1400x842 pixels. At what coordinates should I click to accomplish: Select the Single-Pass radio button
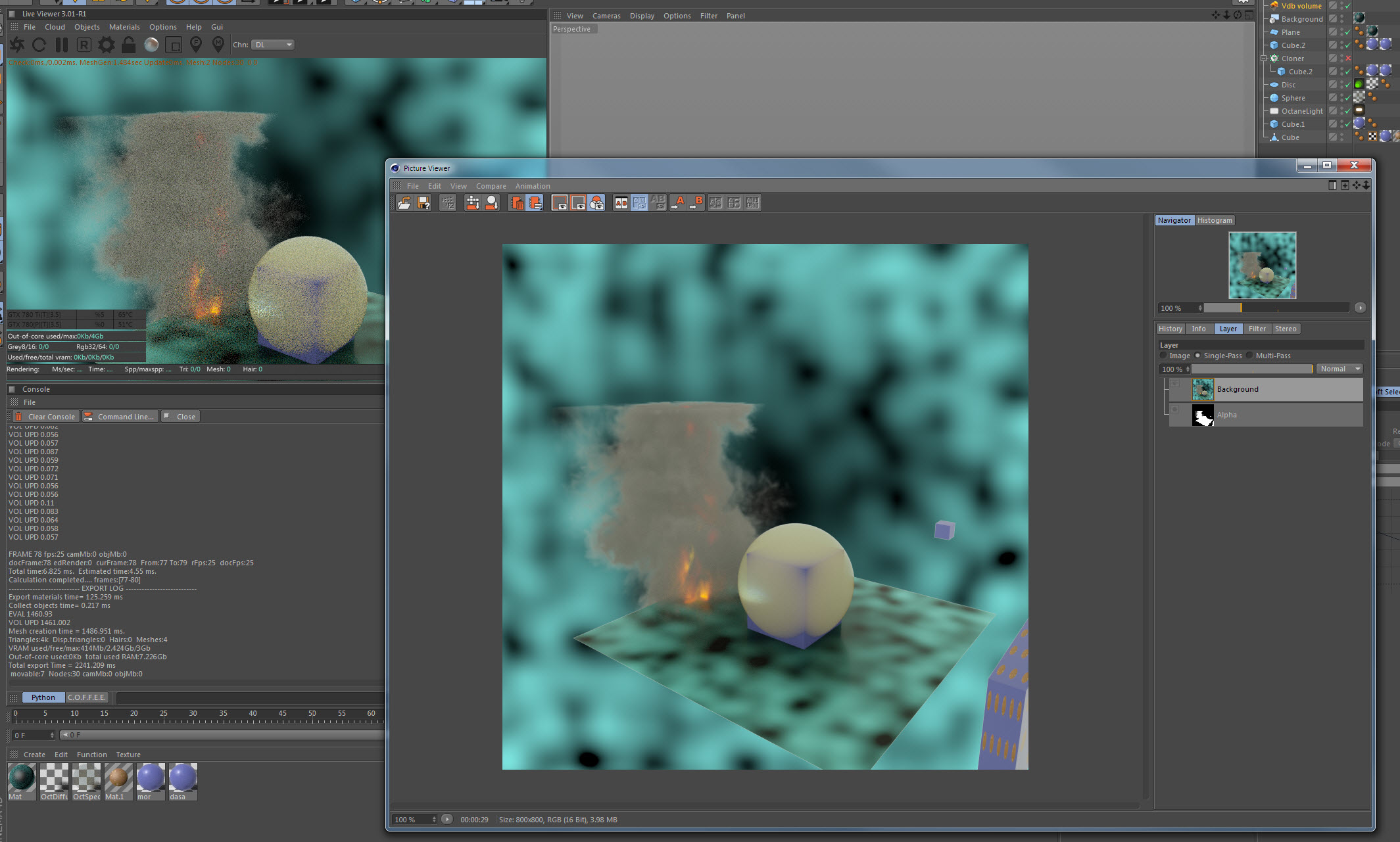click(1197, 356)
